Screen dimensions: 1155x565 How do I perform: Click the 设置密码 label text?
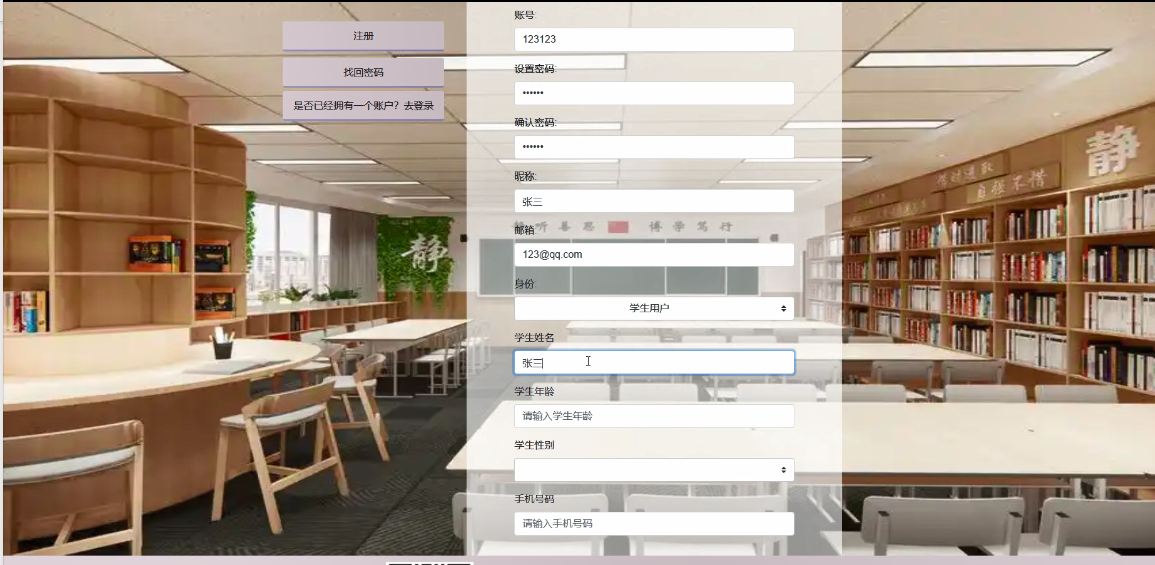535,69
